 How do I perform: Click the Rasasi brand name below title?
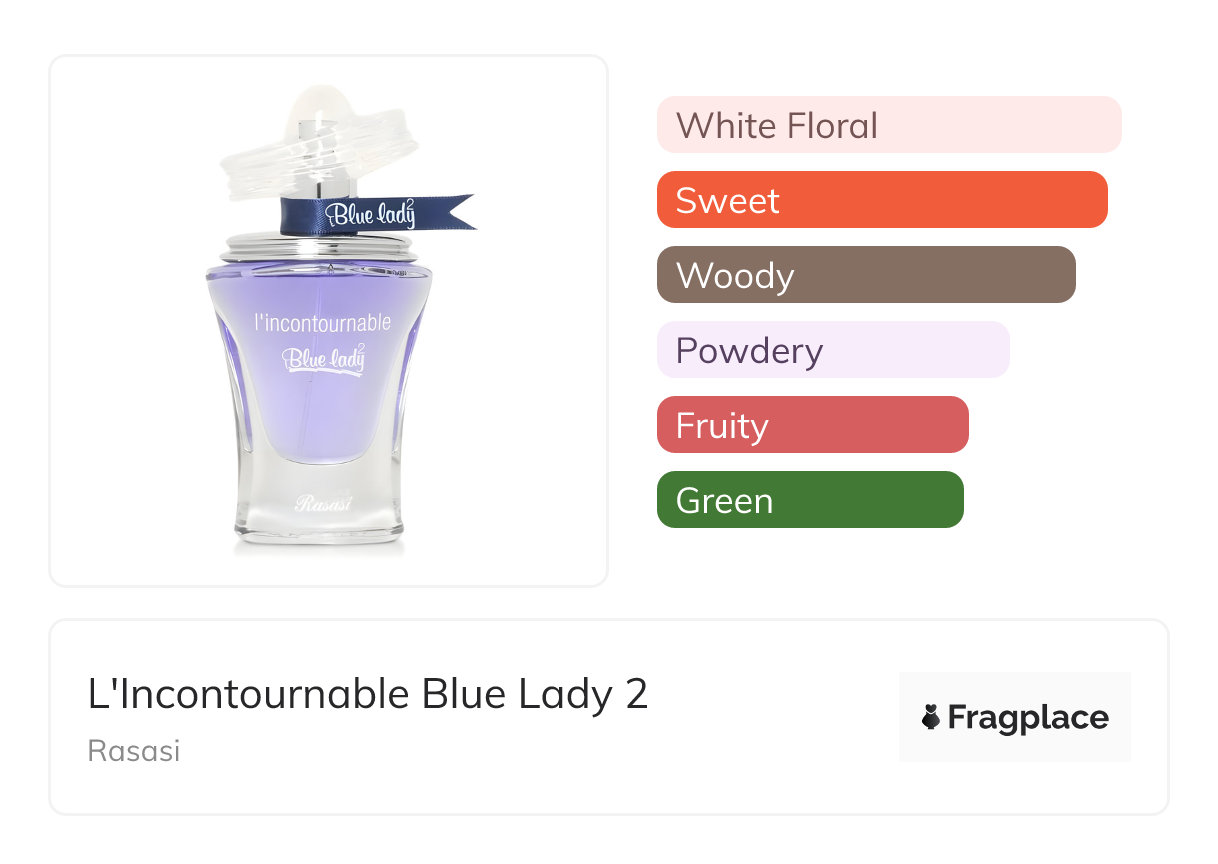pos(134,750)
